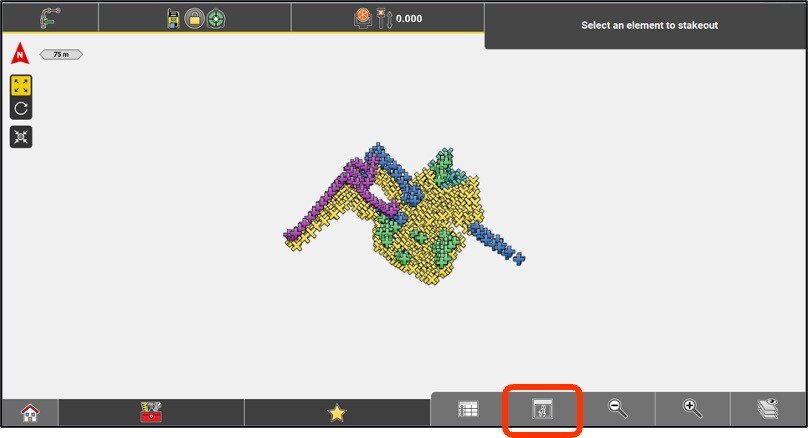Image resolution: width=808 pixels, height=438 pixels.
Task: Click the red north arrow compass
Action: (x=20, y=54)
